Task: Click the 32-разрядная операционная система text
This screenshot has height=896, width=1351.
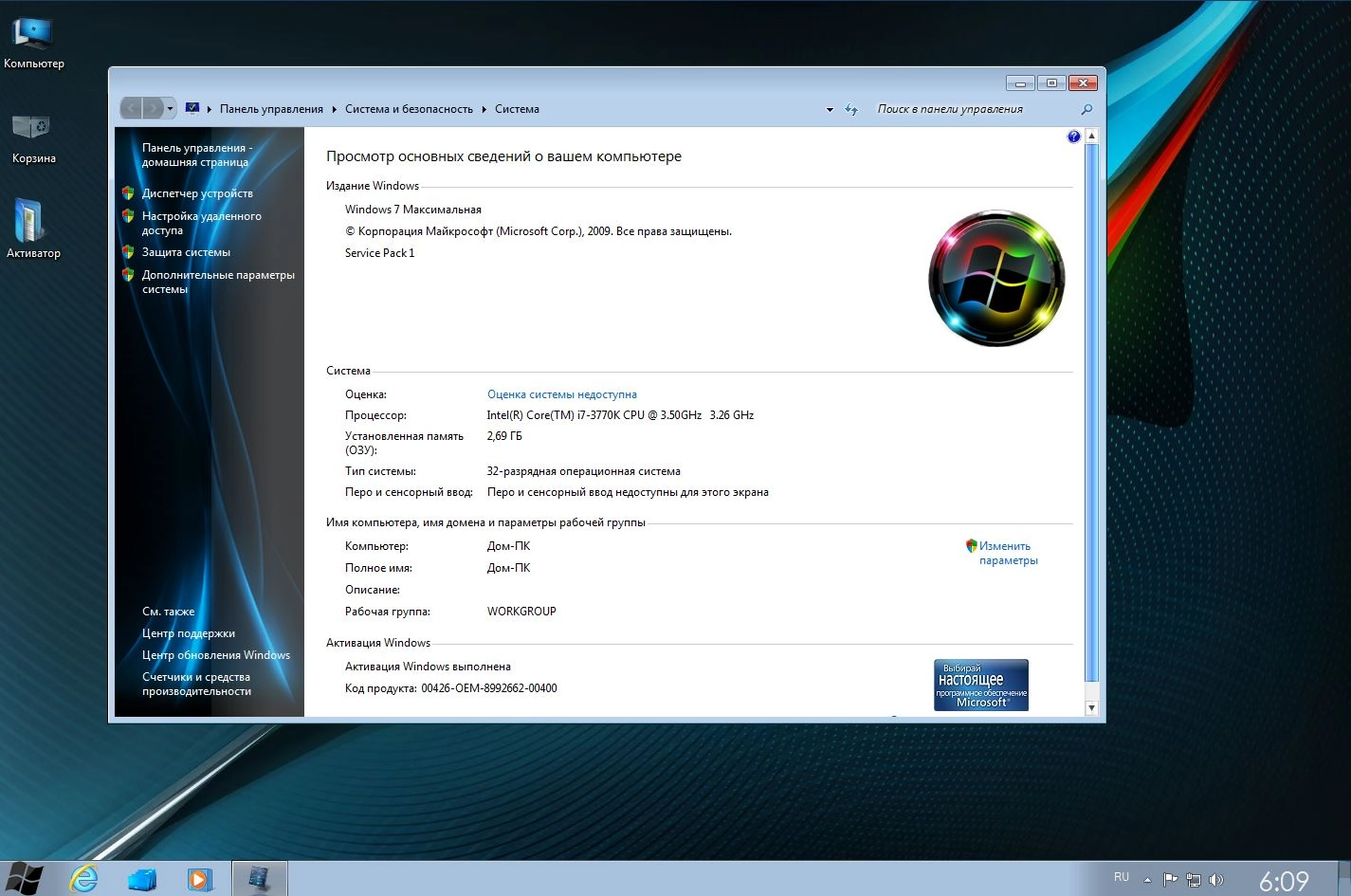Action: [583, 471]
